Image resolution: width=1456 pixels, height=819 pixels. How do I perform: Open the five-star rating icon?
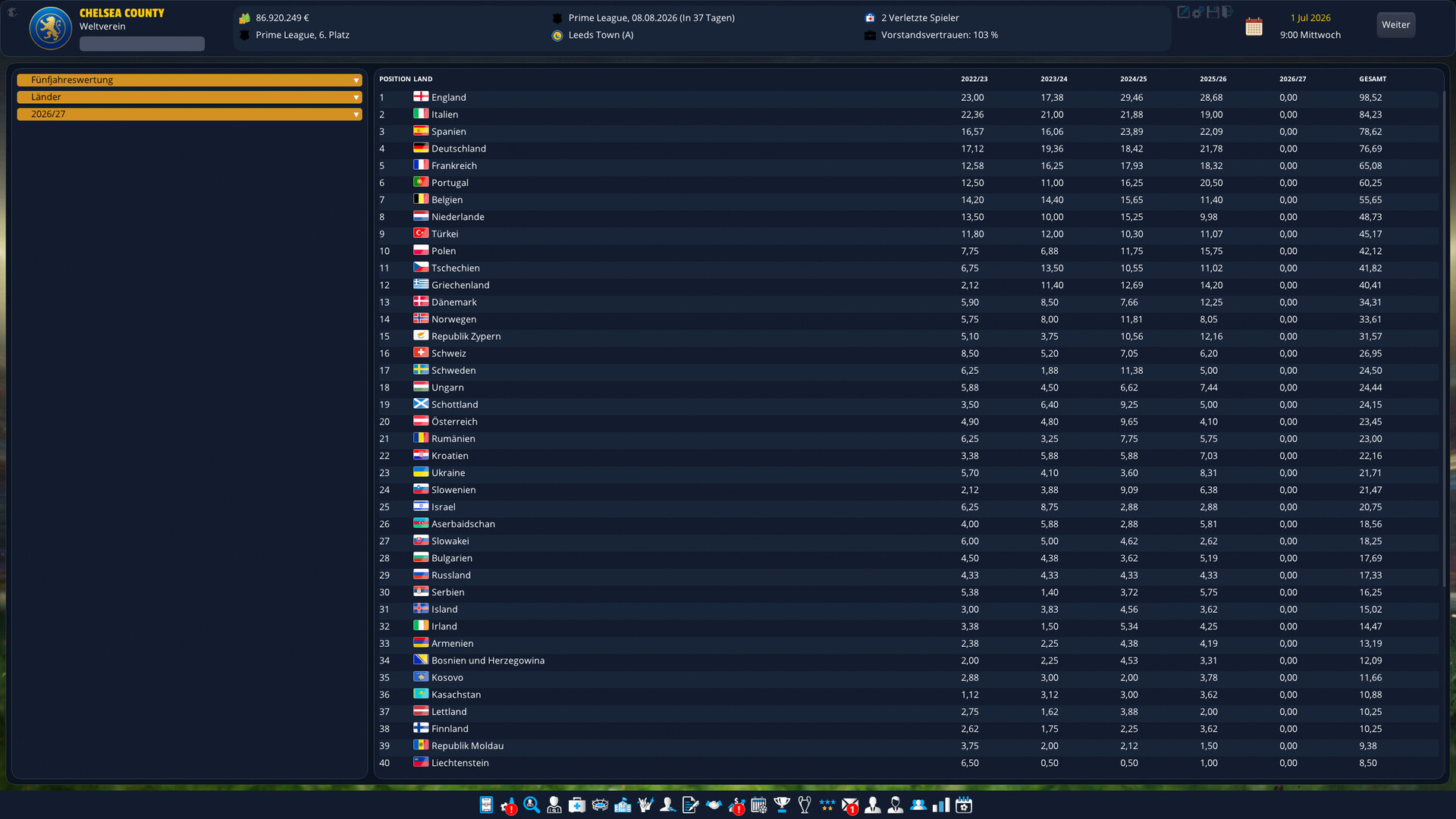tap(827, 805)
